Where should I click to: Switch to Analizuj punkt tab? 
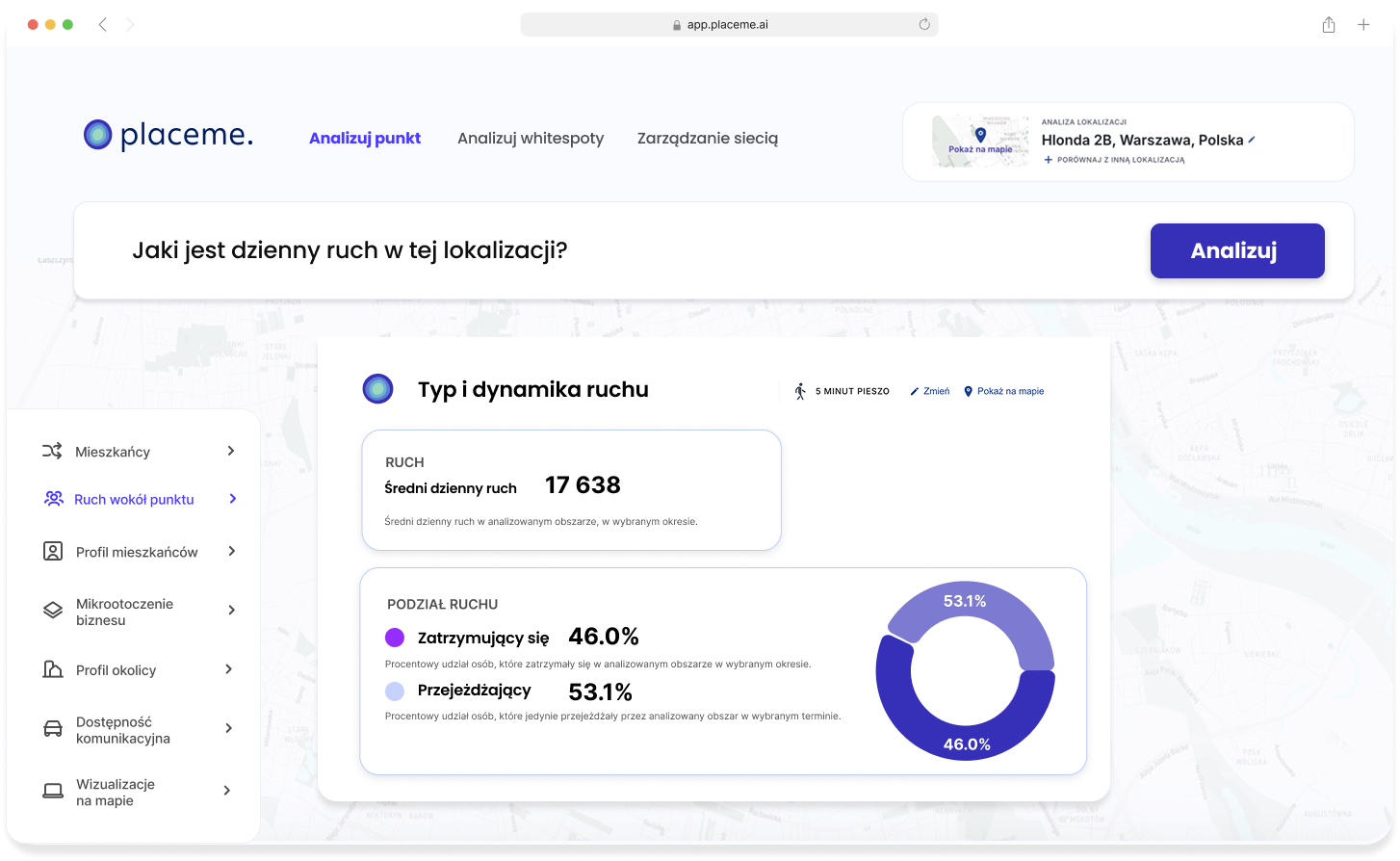coord(365,138)
